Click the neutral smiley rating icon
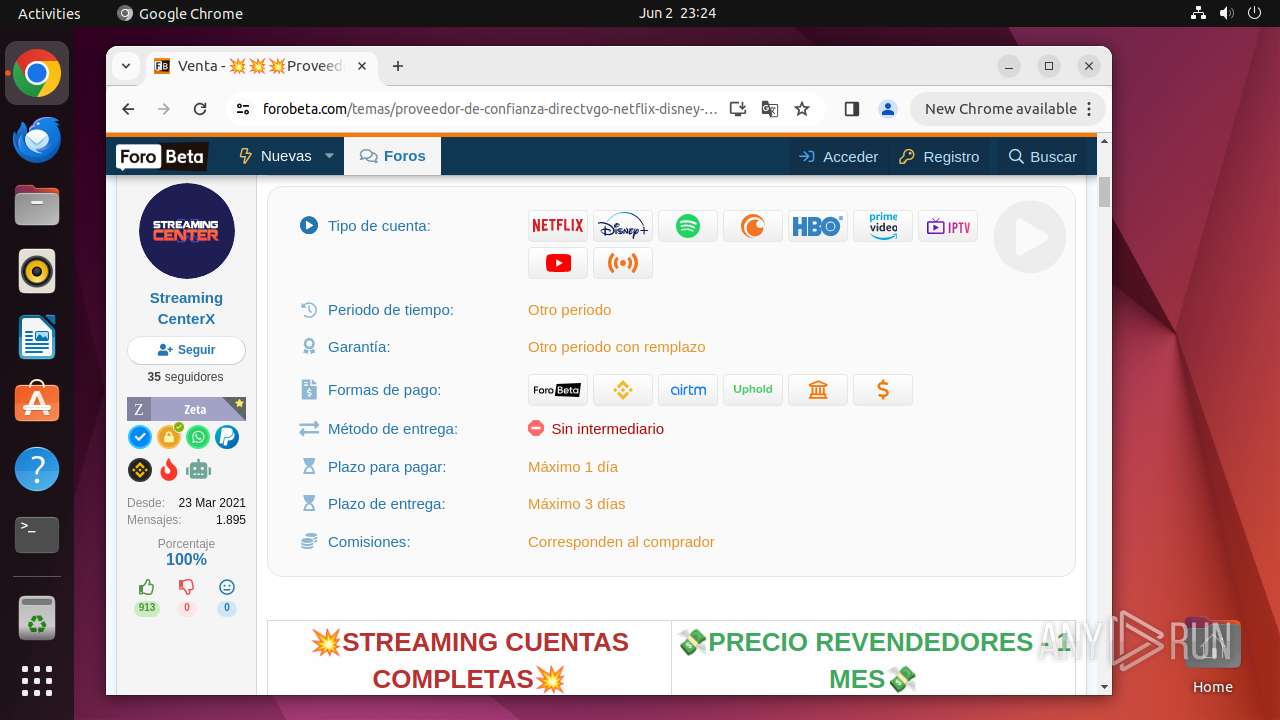Viewport: 1280px width, 720px height. pos(227,588)
